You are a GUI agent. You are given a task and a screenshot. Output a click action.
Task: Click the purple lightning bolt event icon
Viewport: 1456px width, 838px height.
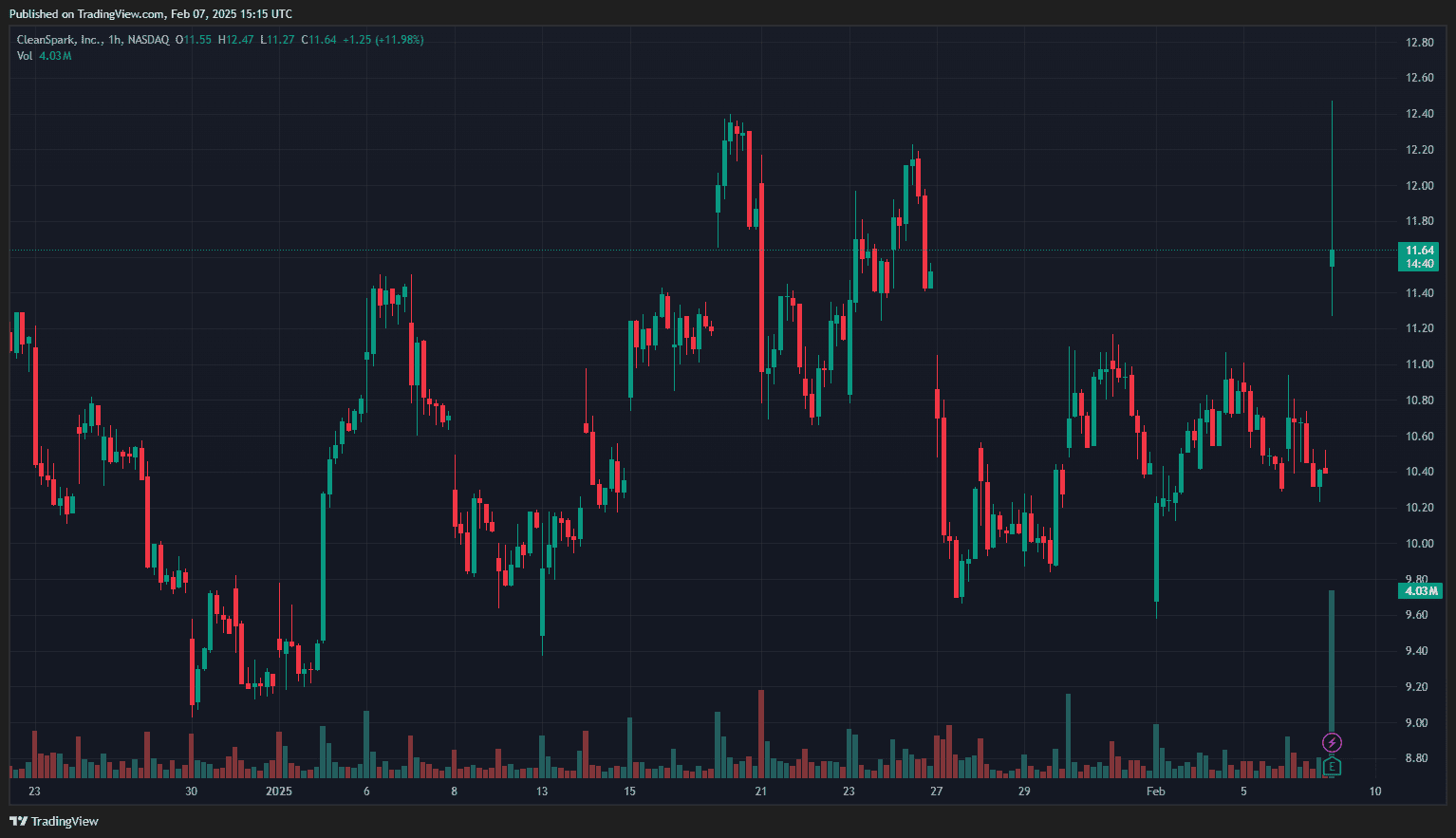tap(1332, 742)
